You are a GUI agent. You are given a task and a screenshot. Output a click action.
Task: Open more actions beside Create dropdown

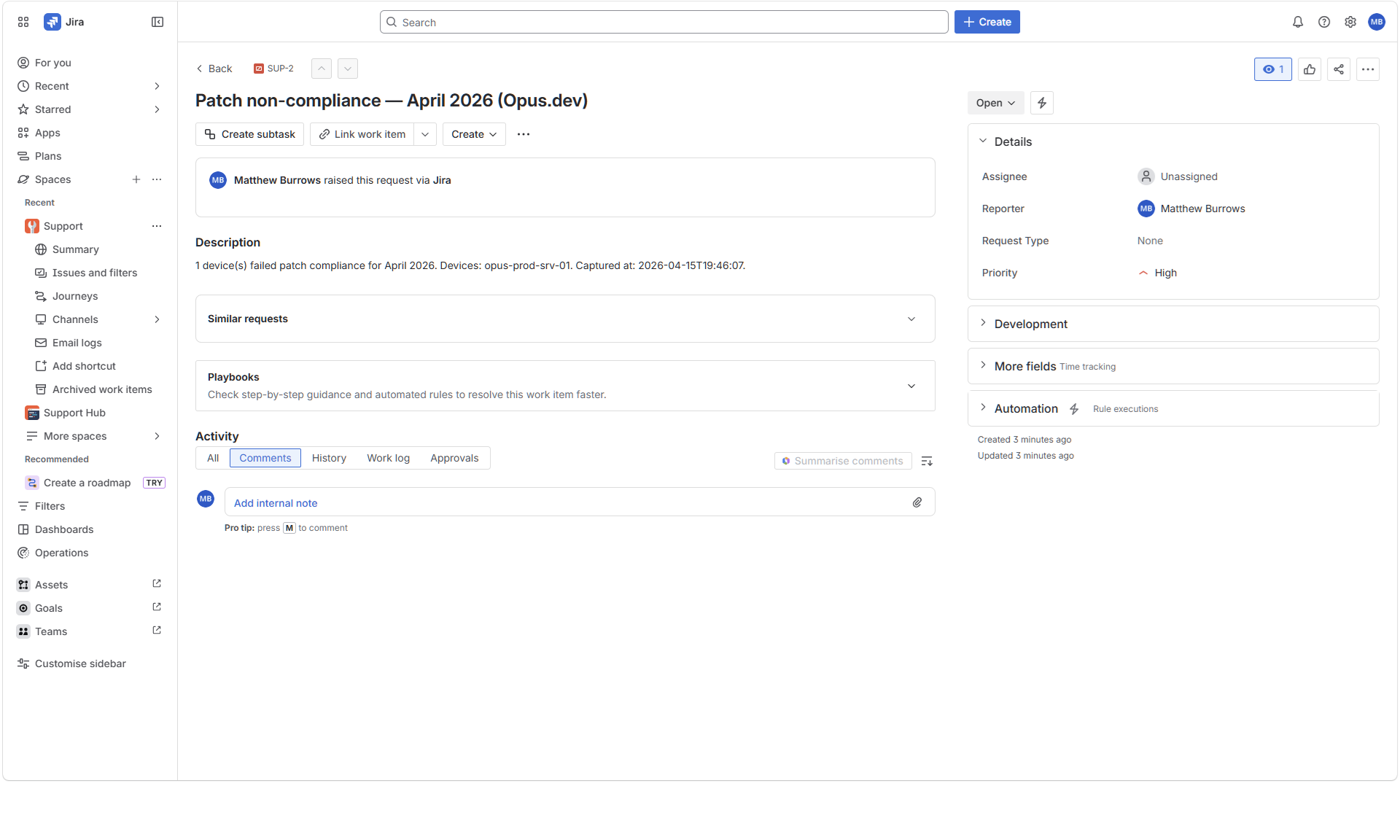pos(524,134)
